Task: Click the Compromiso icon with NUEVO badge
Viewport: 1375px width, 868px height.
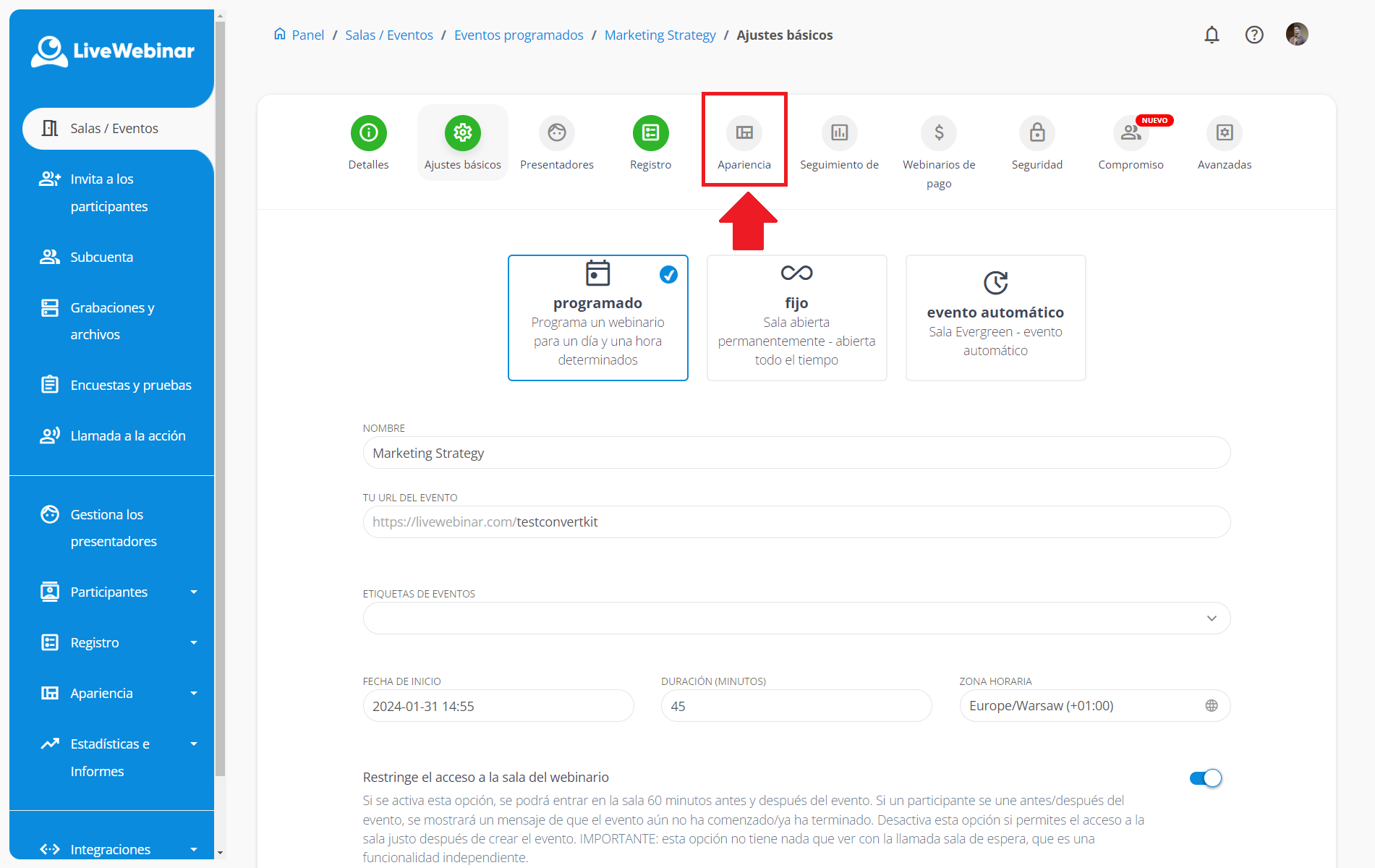Action: (1131, 133)
